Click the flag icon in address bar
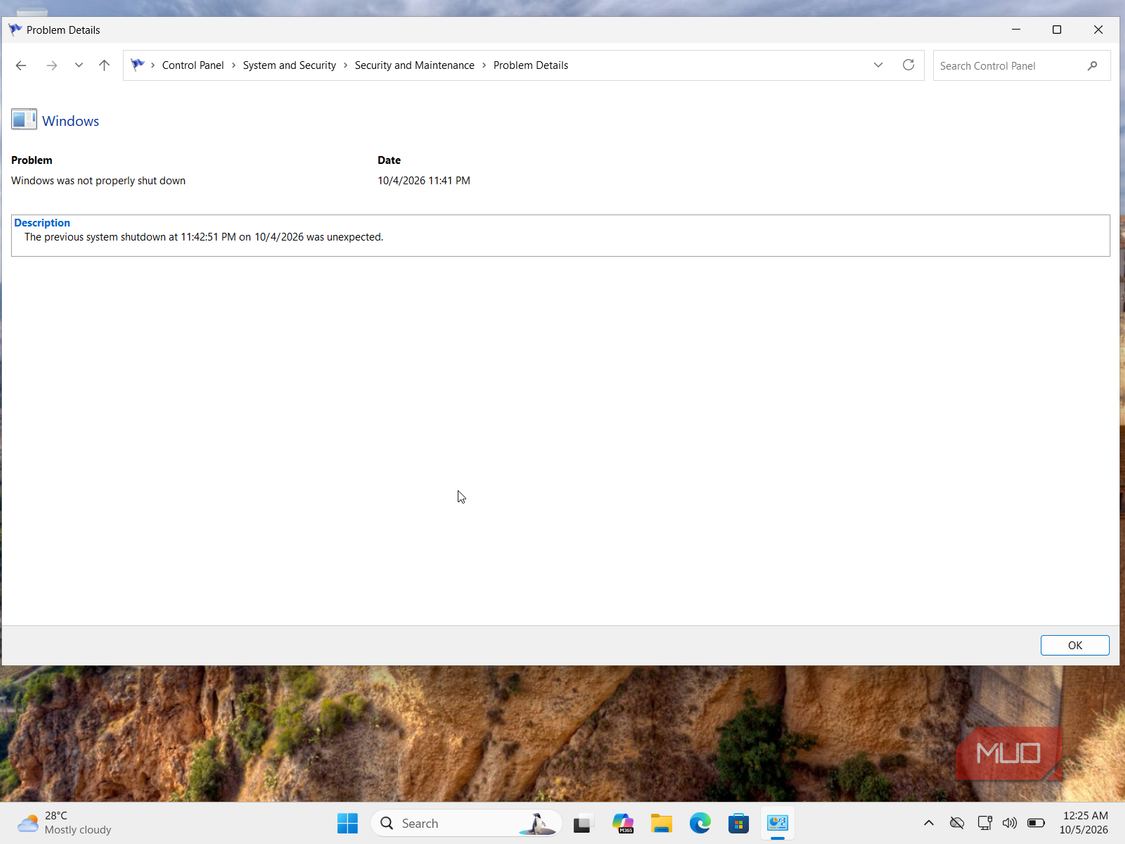This screenshot has height=844, width=1125. click(137, 65)
